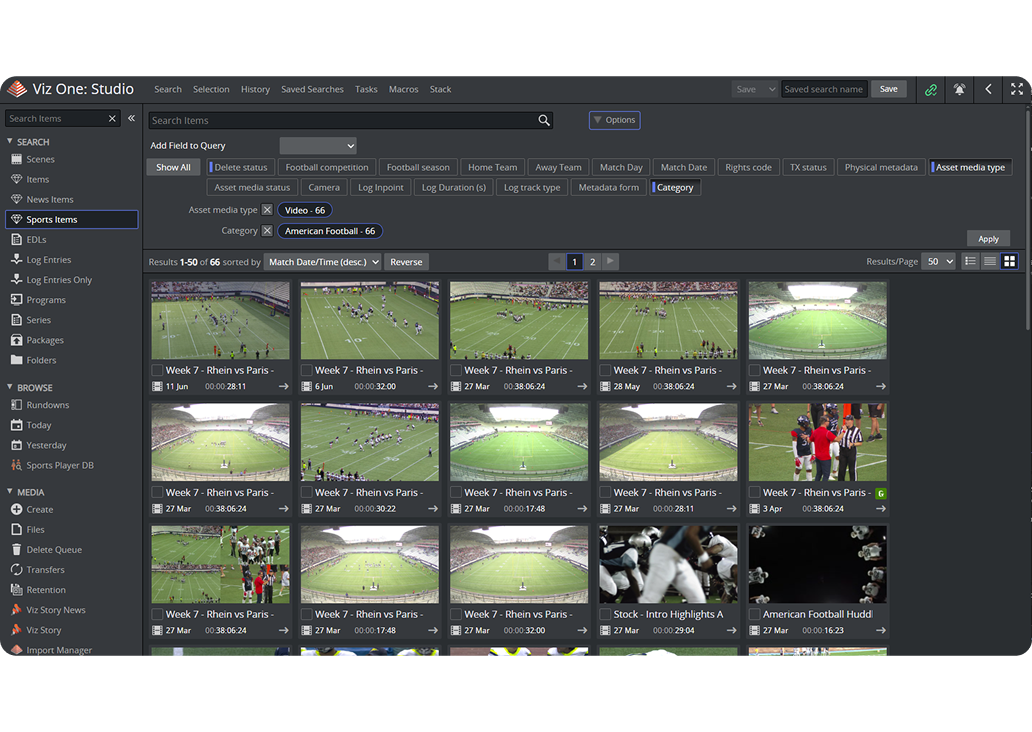Viewport: 1032px width, 732px height.
Task: Open Sports Player DB in sidebar
Action: (60, 465)
